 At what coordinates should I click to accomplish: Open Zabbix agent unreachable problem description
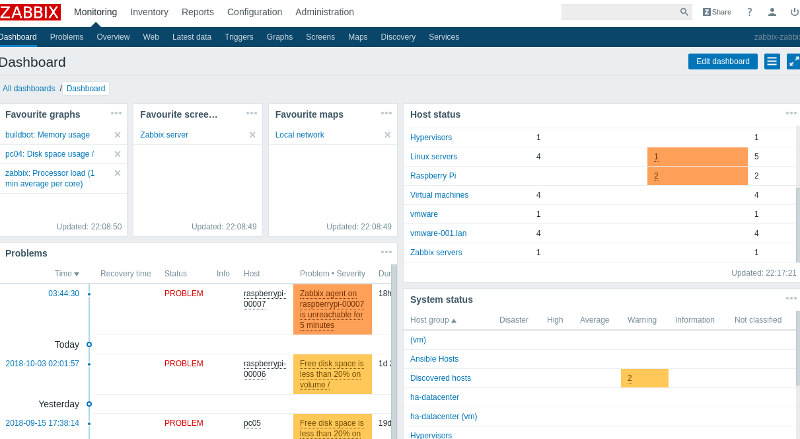332,309
